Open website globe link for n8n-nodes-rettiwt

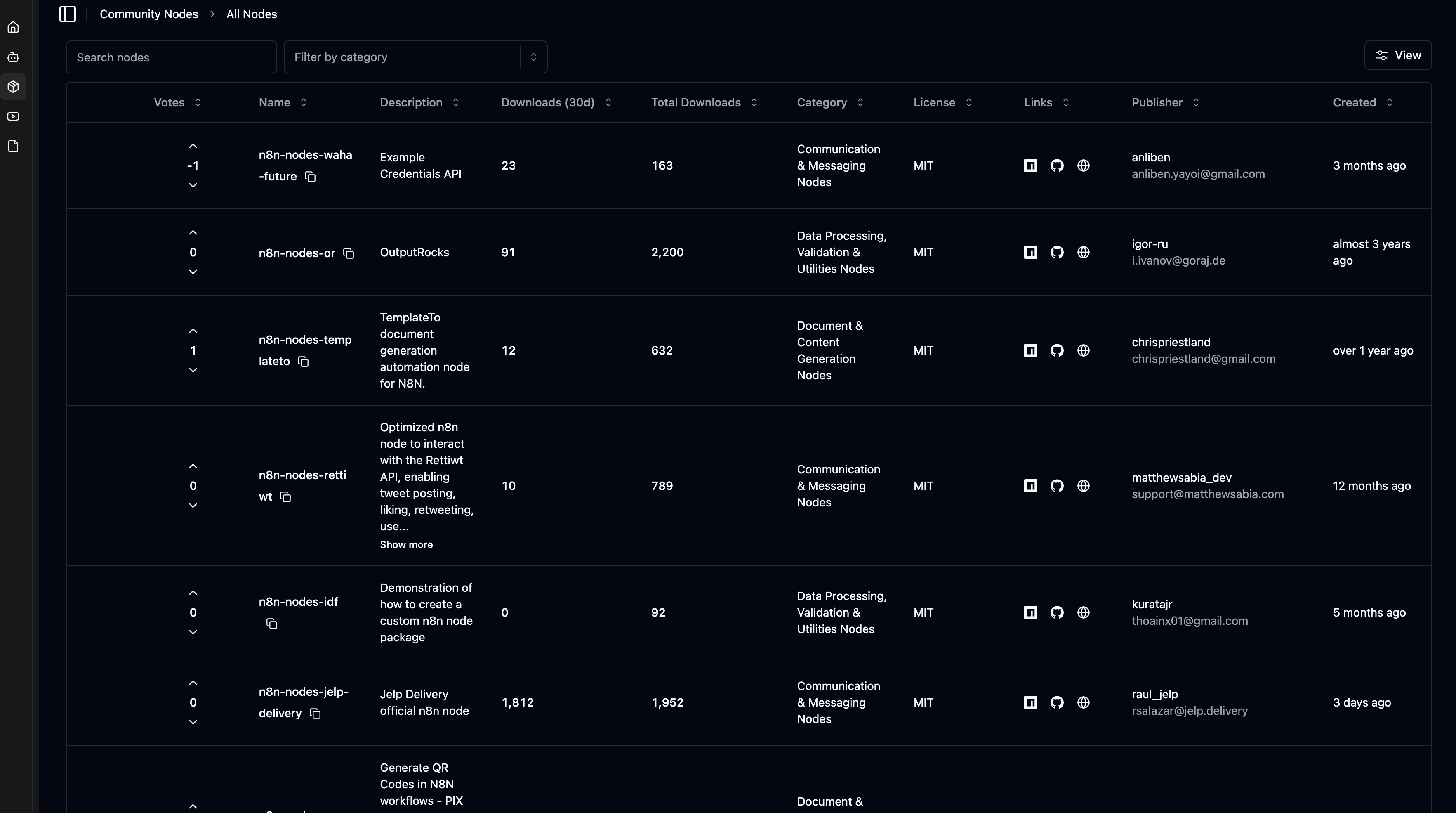pos(1083,486)
